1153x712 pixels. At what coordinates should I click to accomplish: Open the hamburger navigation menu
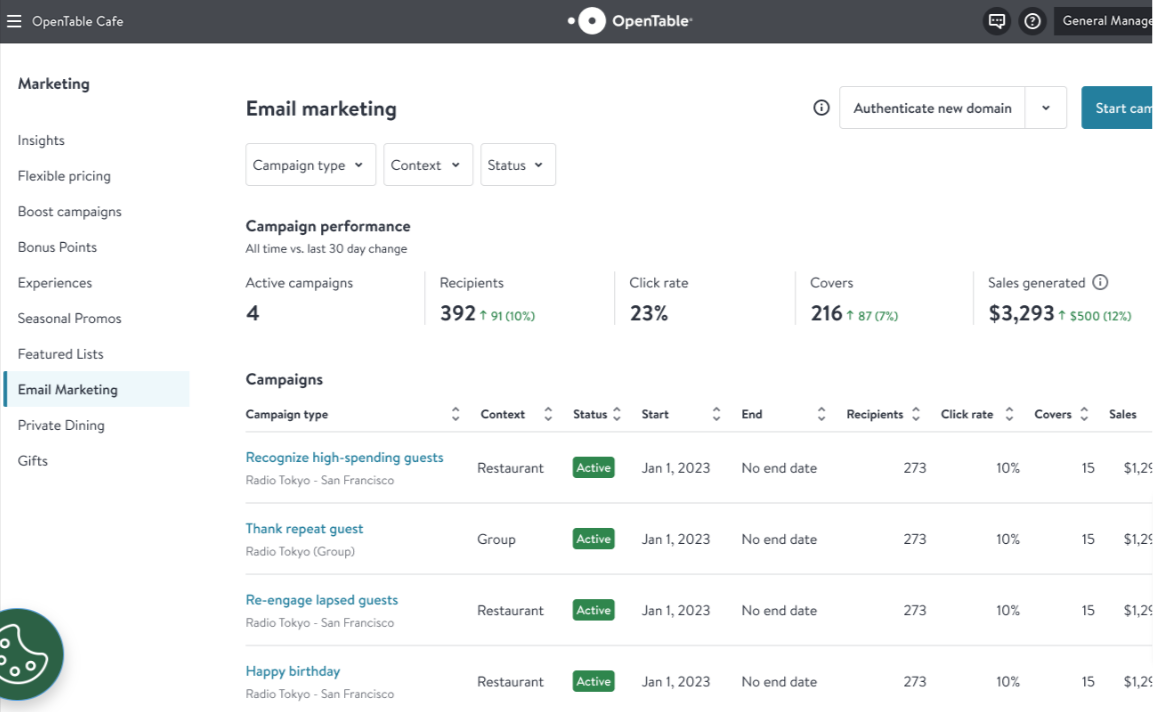(x=14, y=21)
